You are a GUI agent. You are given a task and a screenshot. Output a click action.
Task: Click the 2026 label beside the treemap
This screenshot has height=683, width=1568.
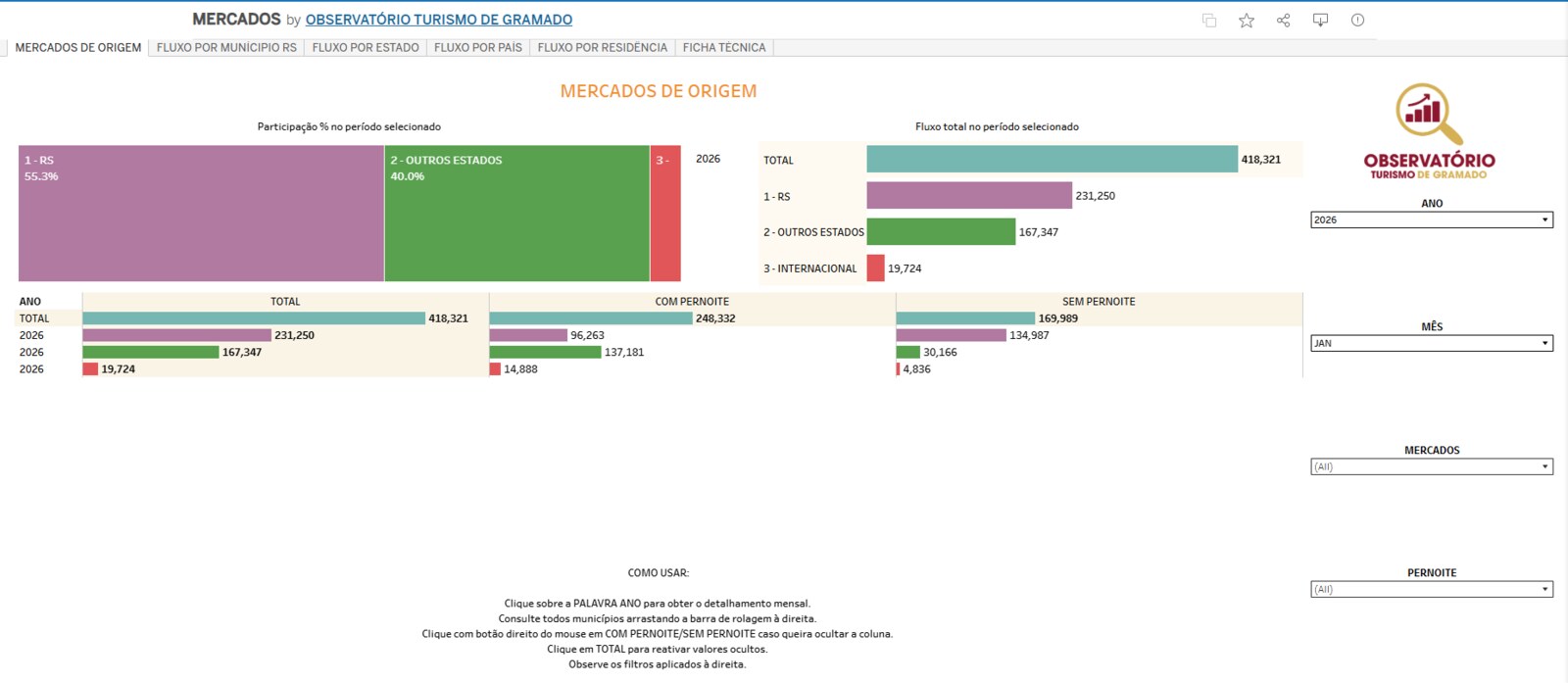708,159
